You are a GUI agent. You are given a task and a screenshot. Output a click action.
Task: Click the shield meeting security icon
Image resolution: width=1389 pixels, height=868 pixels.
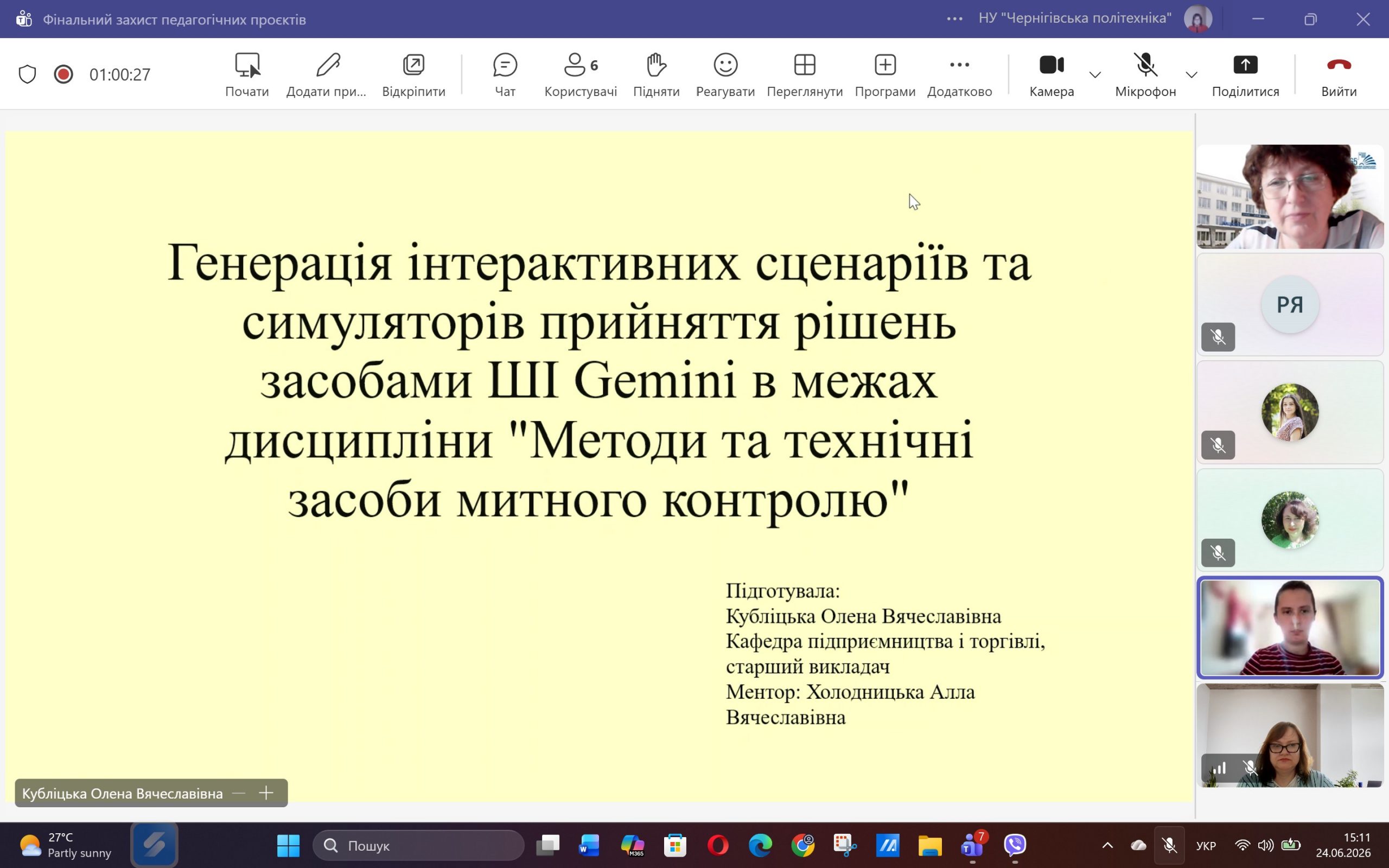point(28,74)
